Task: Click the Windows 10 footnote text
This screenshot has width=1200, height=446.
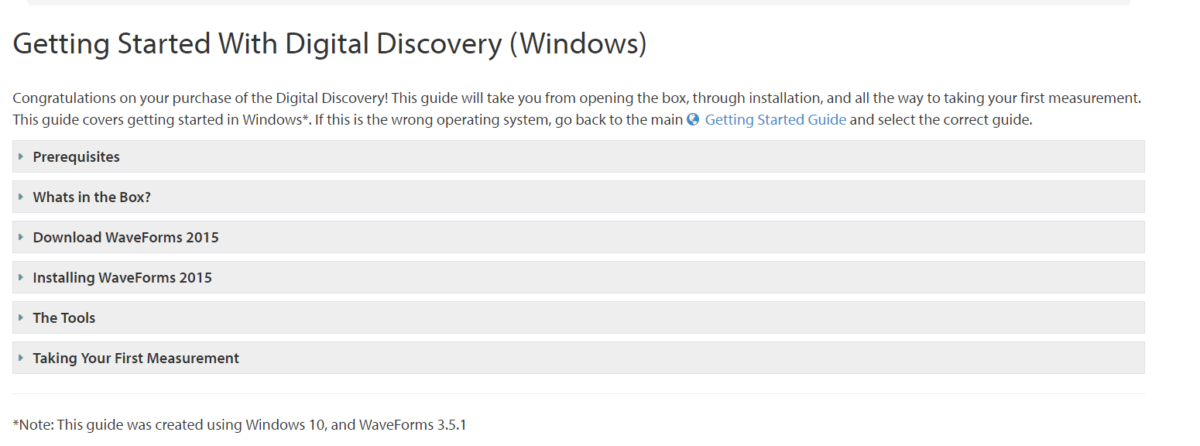Action: (240, 425)
